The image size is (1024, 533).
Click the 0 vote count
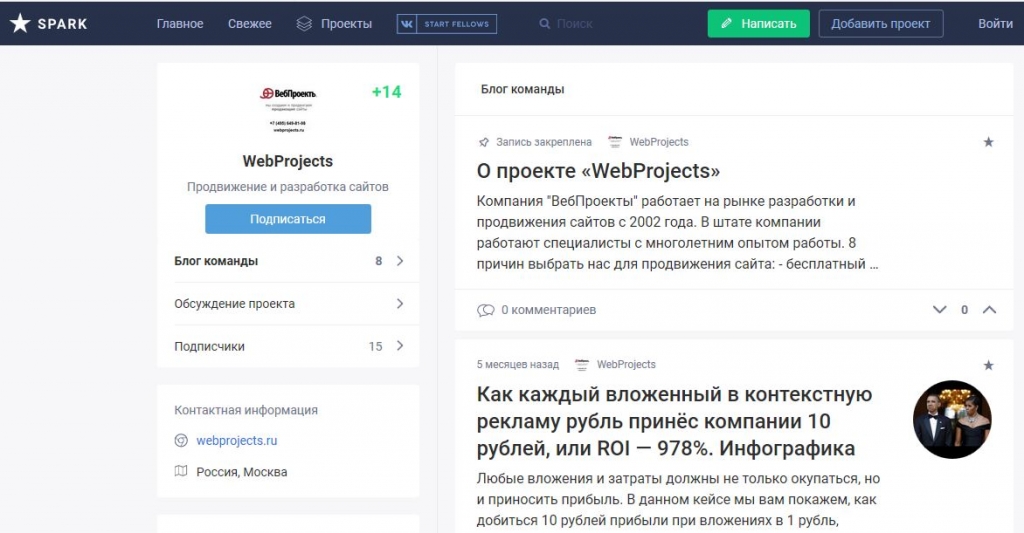(x=965, y=310)
